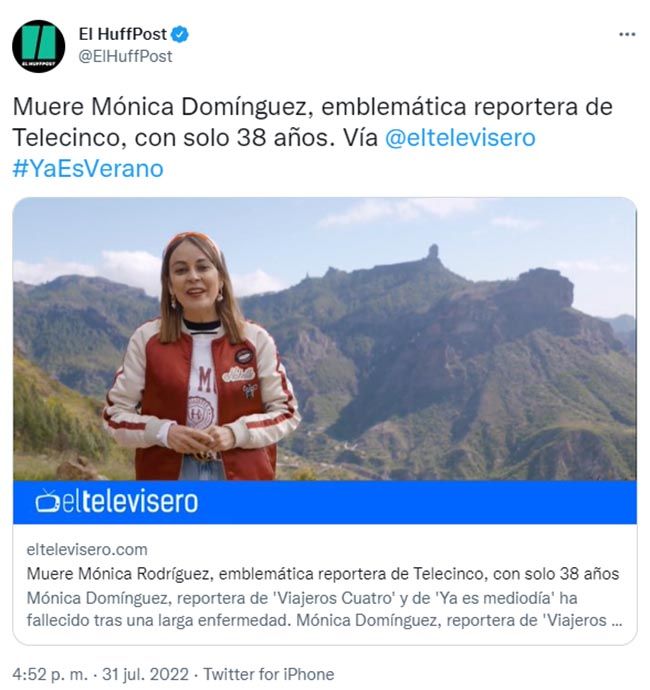Open the Twitter for iPhone source link

pyautogui.click(x=268, y=674)
